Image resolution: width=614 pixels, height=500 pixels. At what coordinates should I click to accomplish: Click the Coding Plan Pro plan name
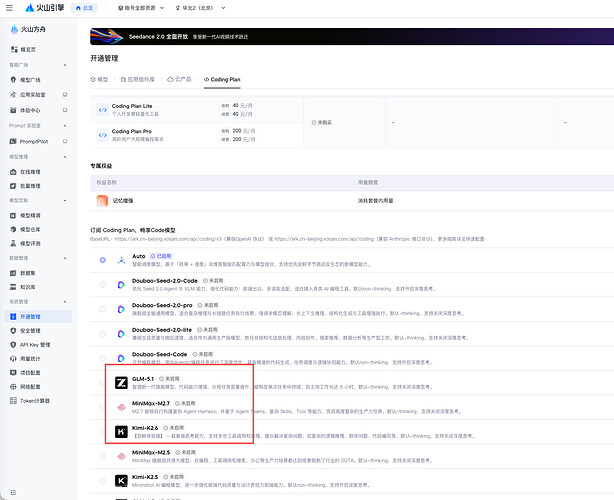132,131
